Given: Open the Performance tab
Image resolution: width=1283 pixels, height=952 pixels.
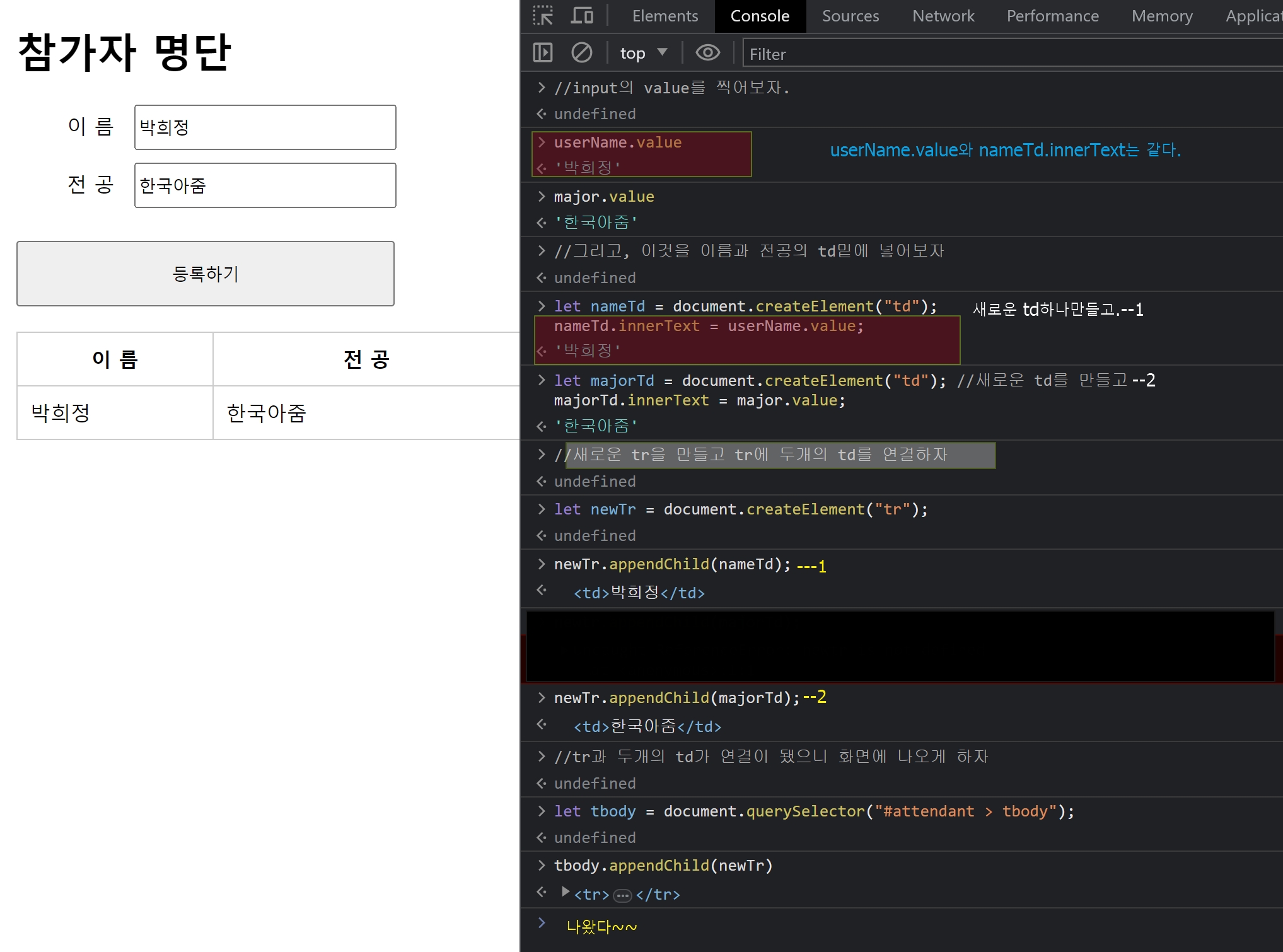Looking at the screenshot, I should coord(1052,16).
